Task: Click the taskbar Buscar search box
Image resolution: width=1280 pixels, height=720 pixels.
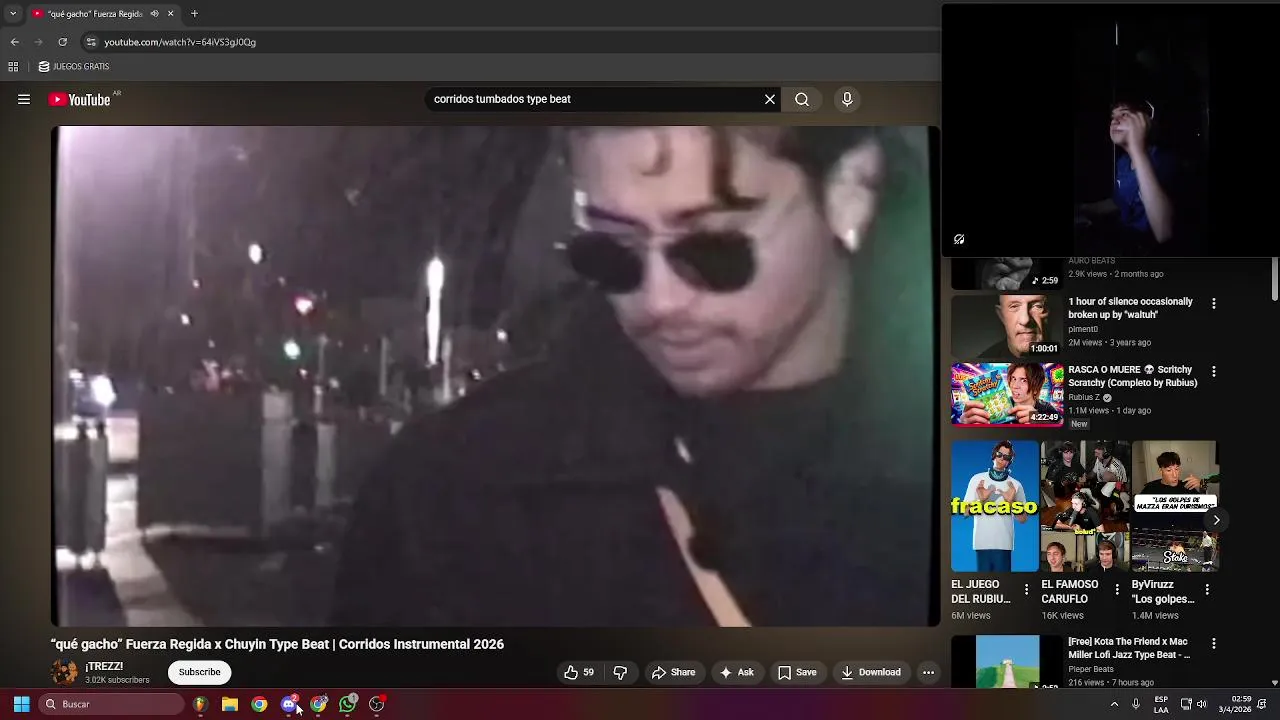Action: click(x=112, y=704)
